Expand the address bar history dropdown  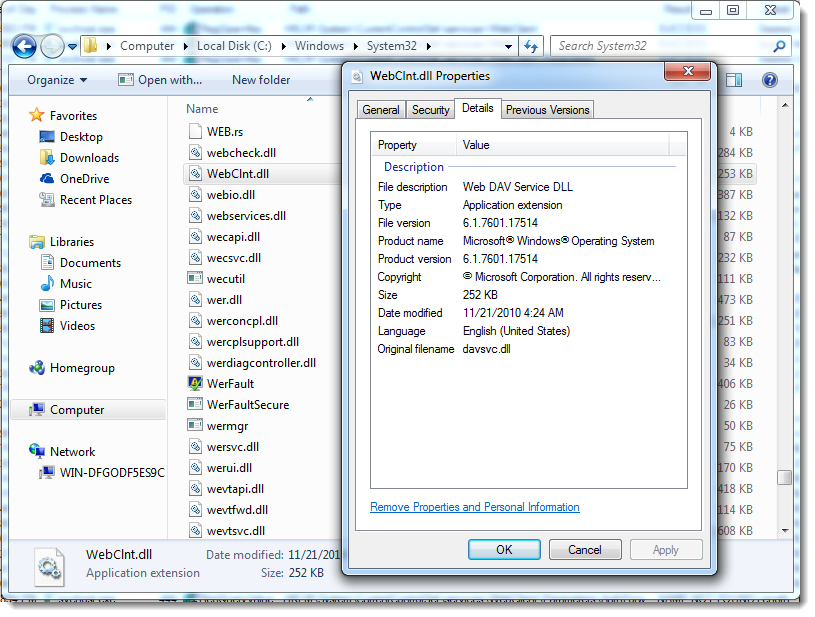coord(509,46)
